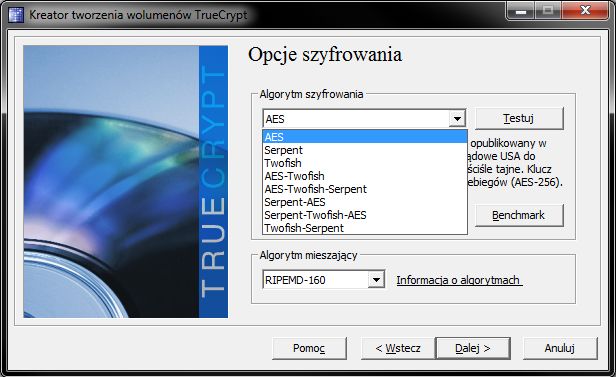The width and height of the screenshot is (616, 377).
Task: Go back with the Wstecz button
Action: tap(398, 348)
